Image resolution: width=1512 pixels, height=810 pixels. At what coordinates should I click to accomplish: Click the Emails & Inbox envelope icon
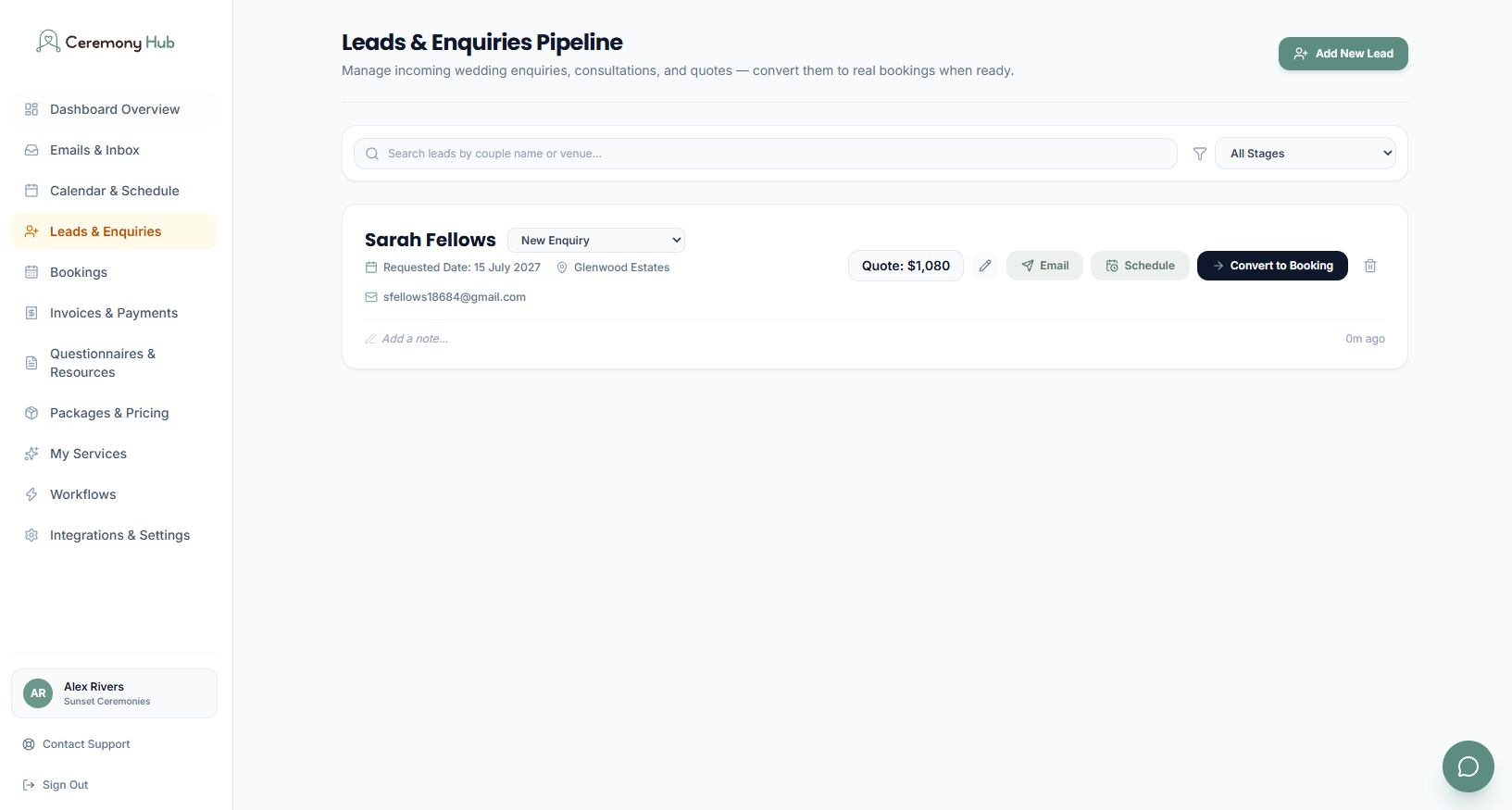point(31,150)
